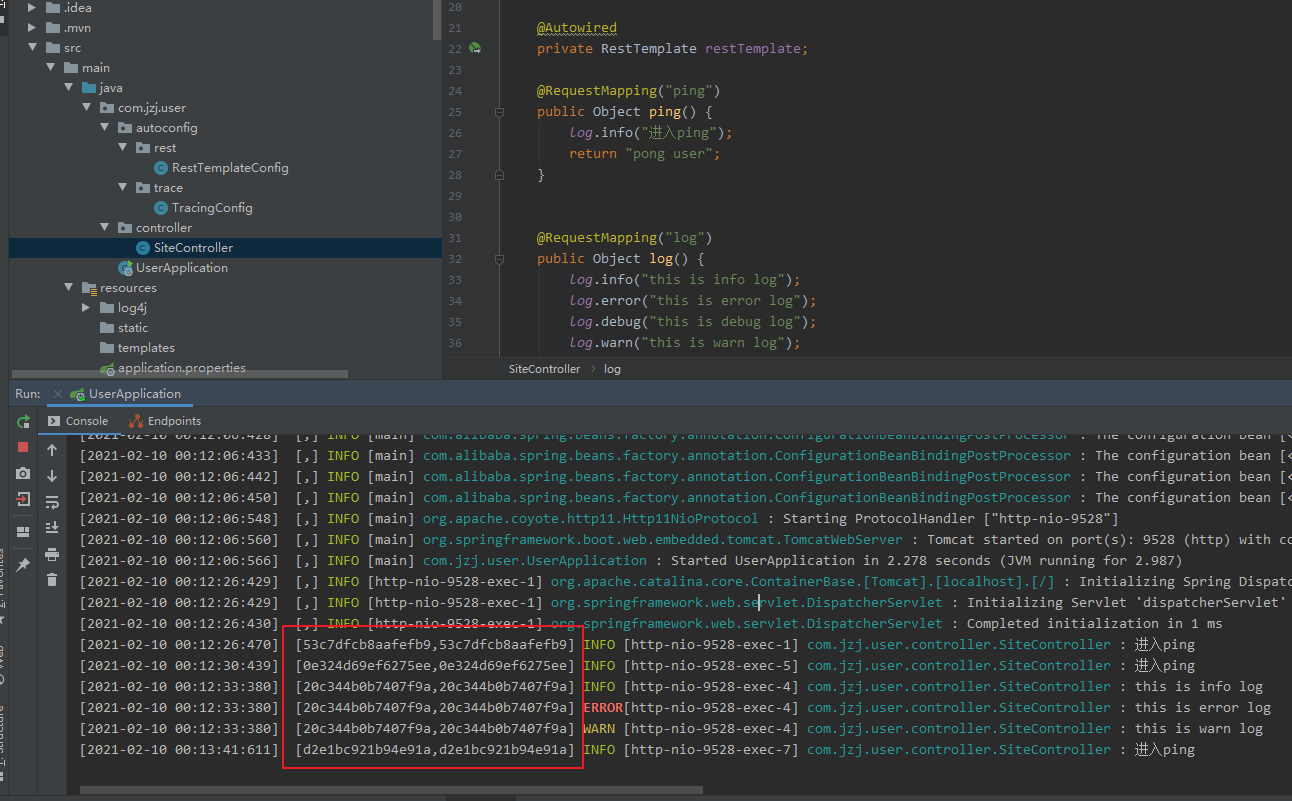Click the "this is warn log" console line
1292x801 pixels.
point(1199,729)
